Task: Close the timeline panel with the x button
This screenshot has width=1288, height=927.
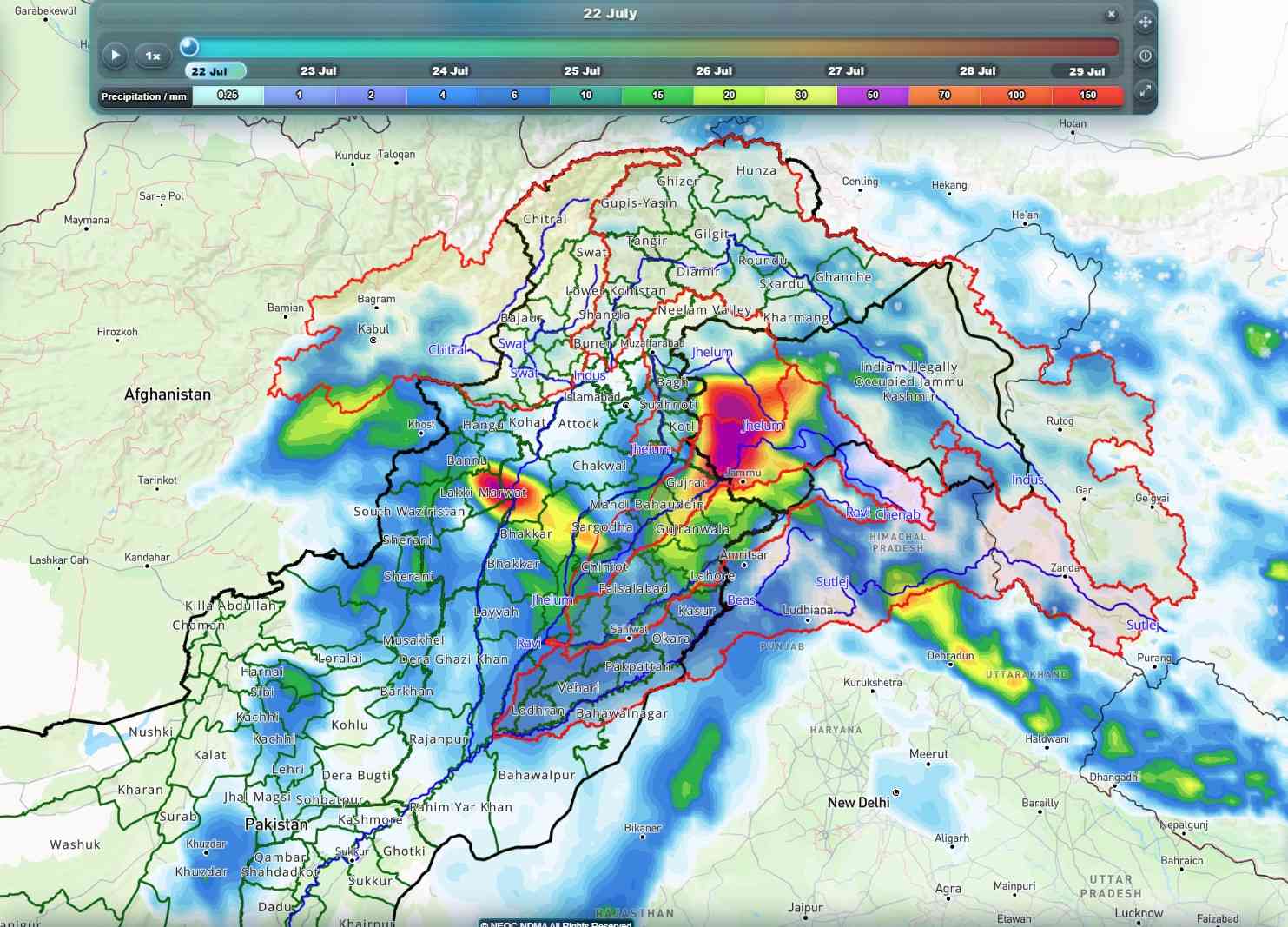Action: (x=1111, y=14)
